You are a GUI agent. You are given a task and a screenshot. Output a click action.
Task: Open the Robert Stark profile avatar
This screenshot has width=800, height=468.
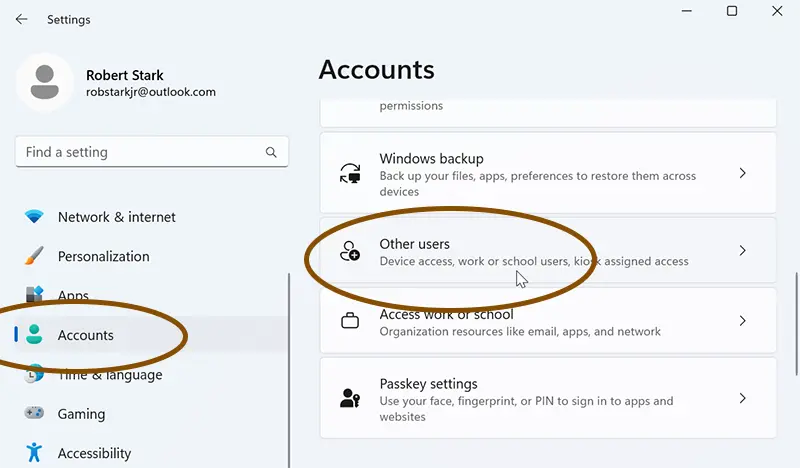(45, 82)
